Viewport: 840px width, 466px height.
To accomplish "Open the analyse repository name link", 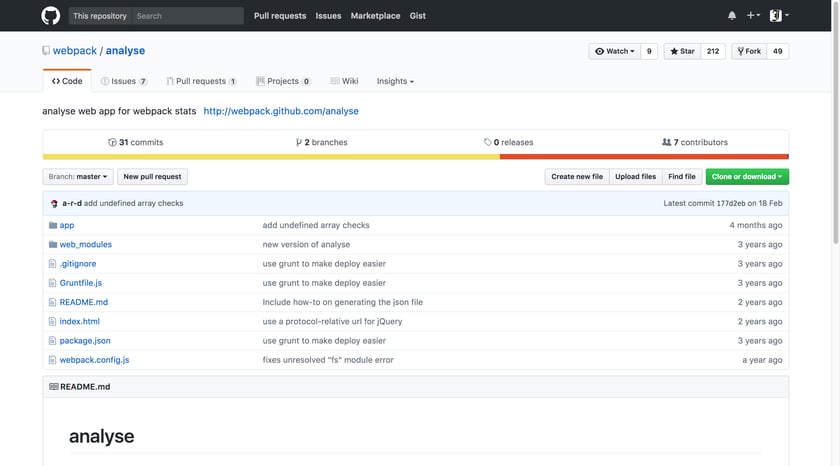I will (x=125, y=50).
